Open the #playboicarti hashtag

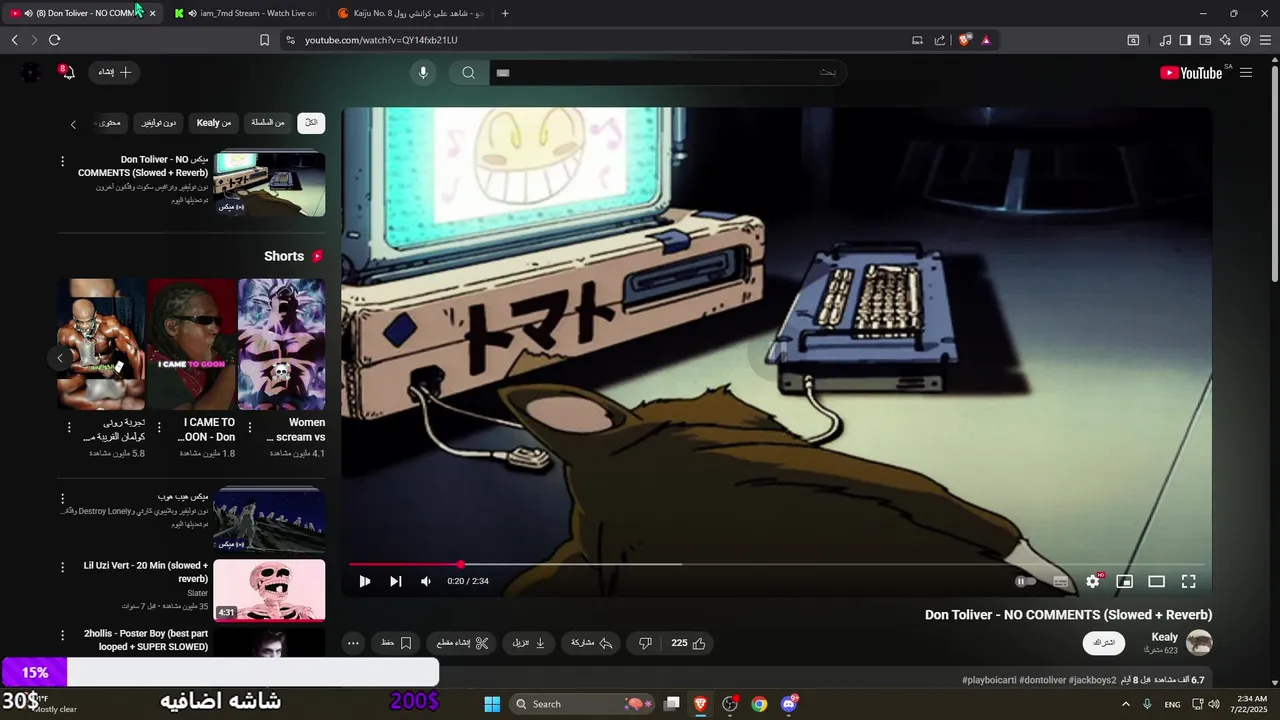coord(988,680)
